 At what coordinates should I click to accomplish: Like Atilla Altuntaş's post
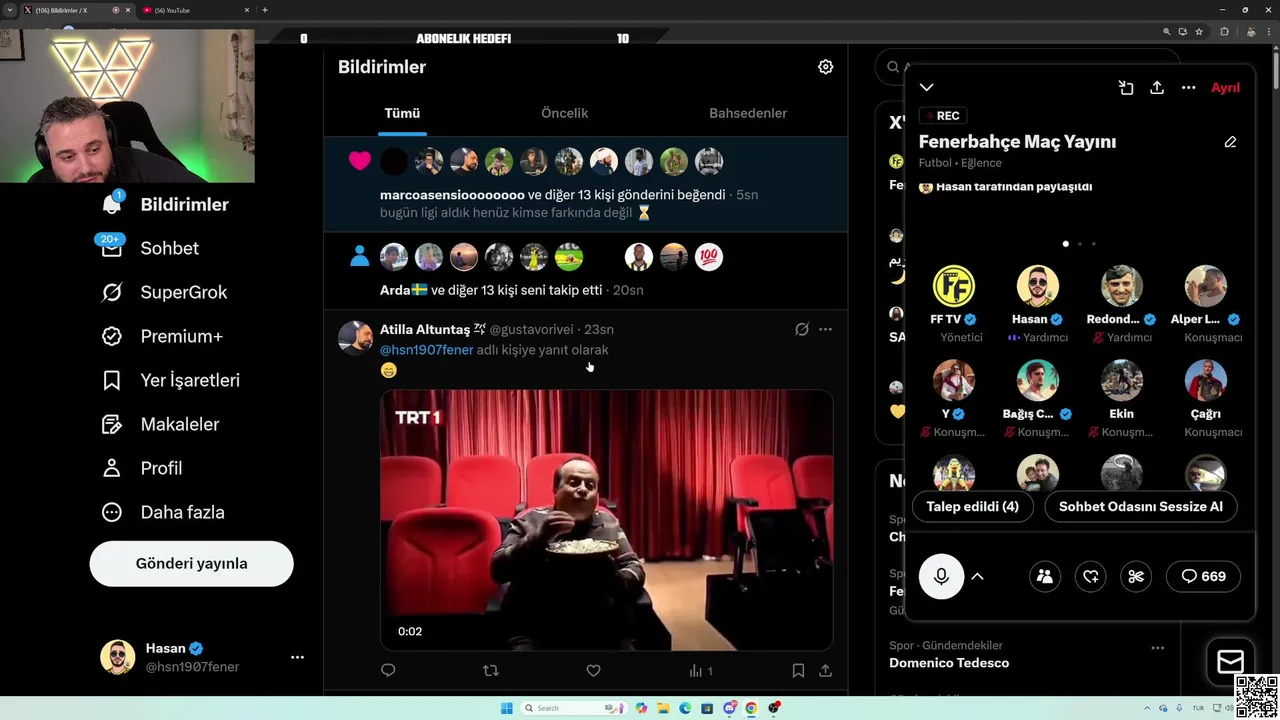click(x=593, y=671)
